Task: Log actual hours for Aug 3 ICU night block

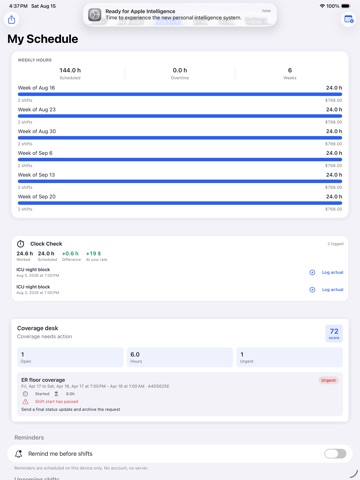Action: tap(332, 290)
